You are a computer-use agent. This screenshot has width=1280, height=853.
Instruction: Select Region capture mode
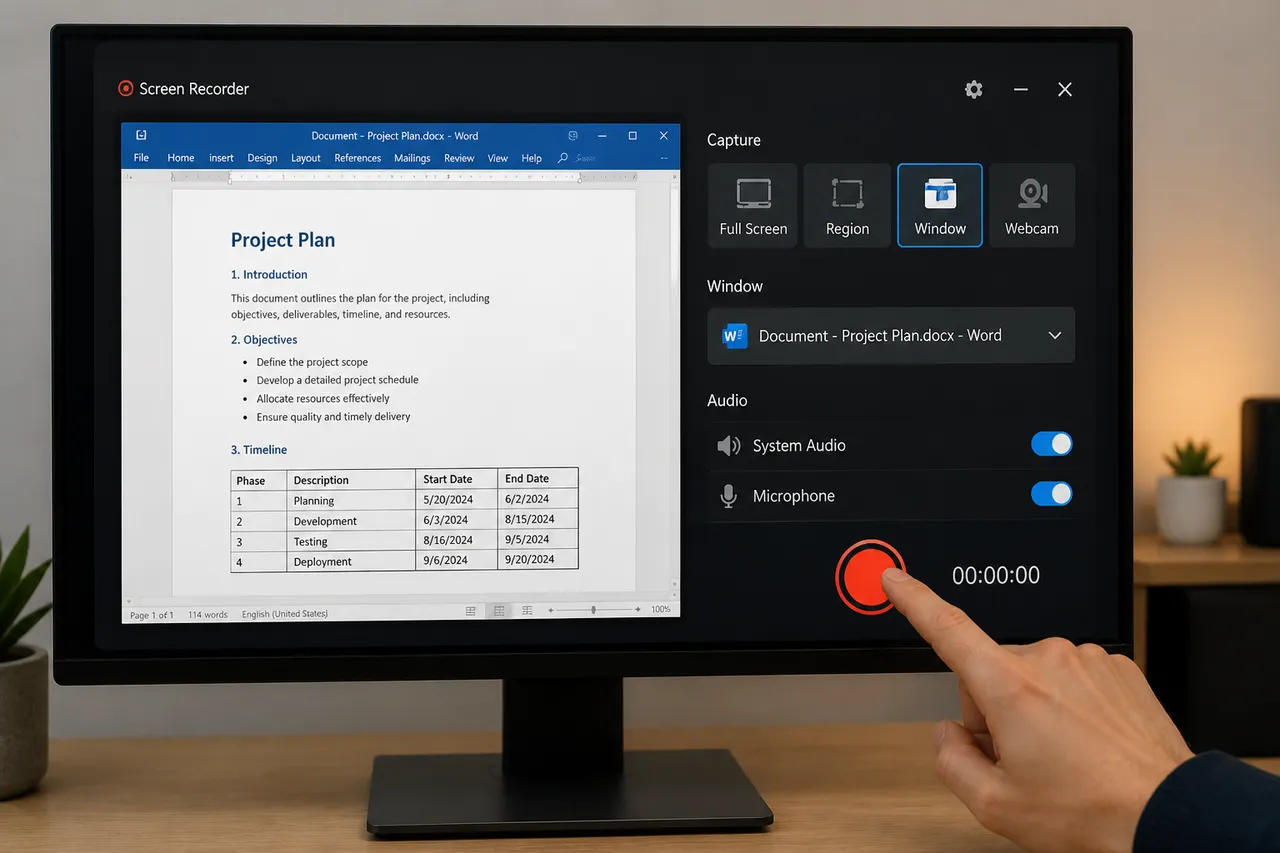click(x=847, y=206)
